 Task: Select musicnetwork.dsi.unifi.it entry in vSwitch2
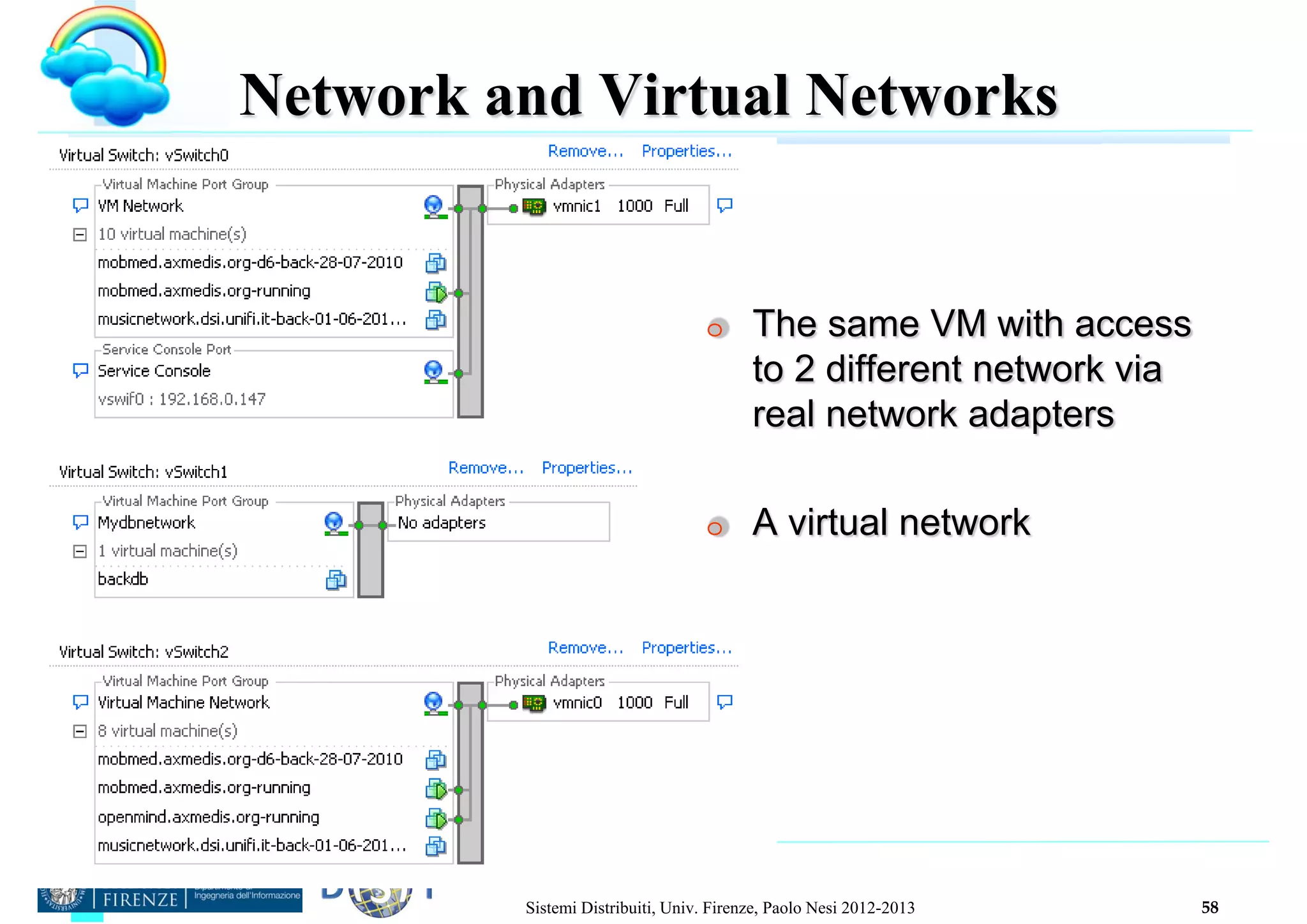coord(252,846)
